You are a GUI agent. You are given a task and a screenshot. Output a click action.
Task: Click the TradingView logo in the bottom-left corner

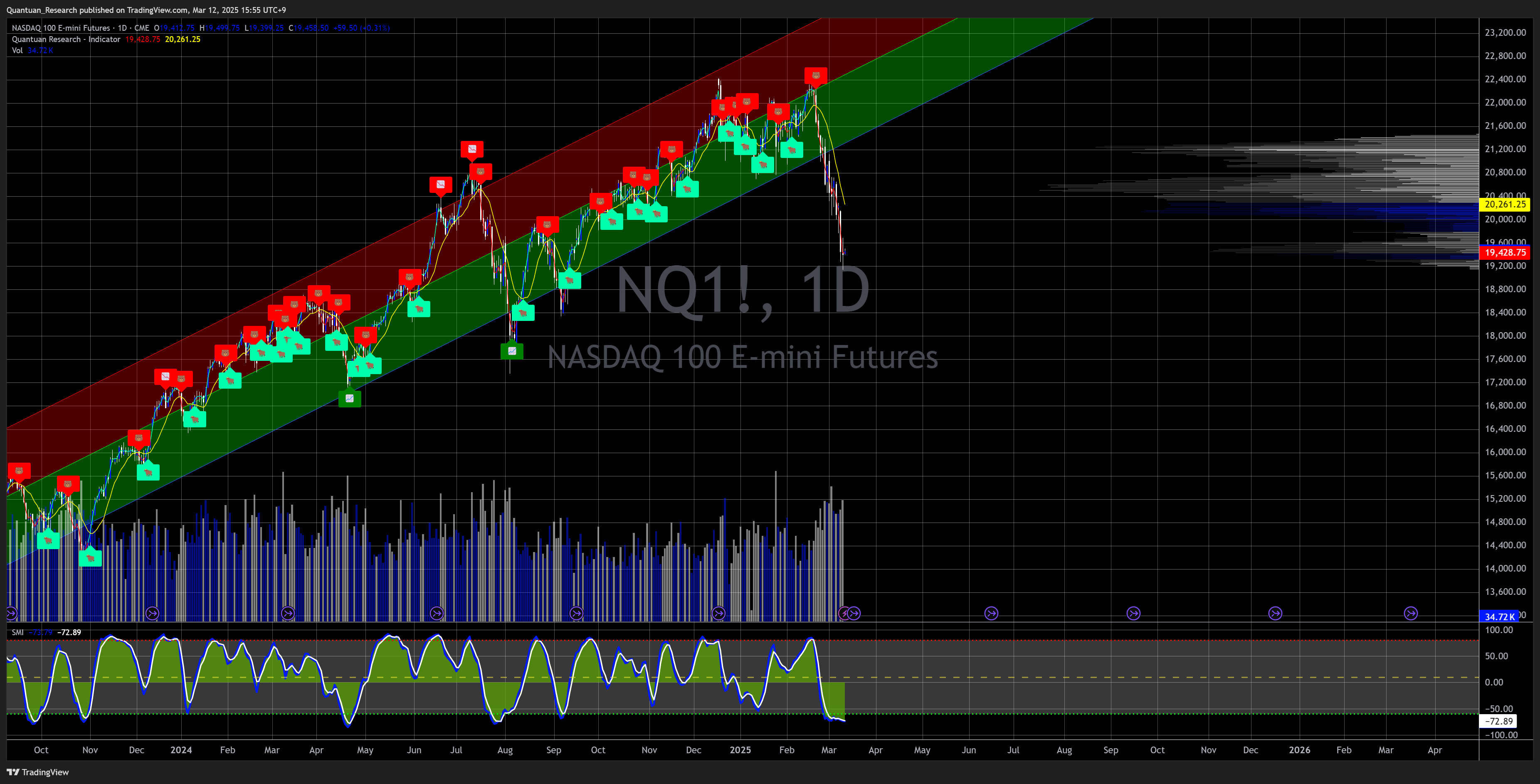[38, 772]
